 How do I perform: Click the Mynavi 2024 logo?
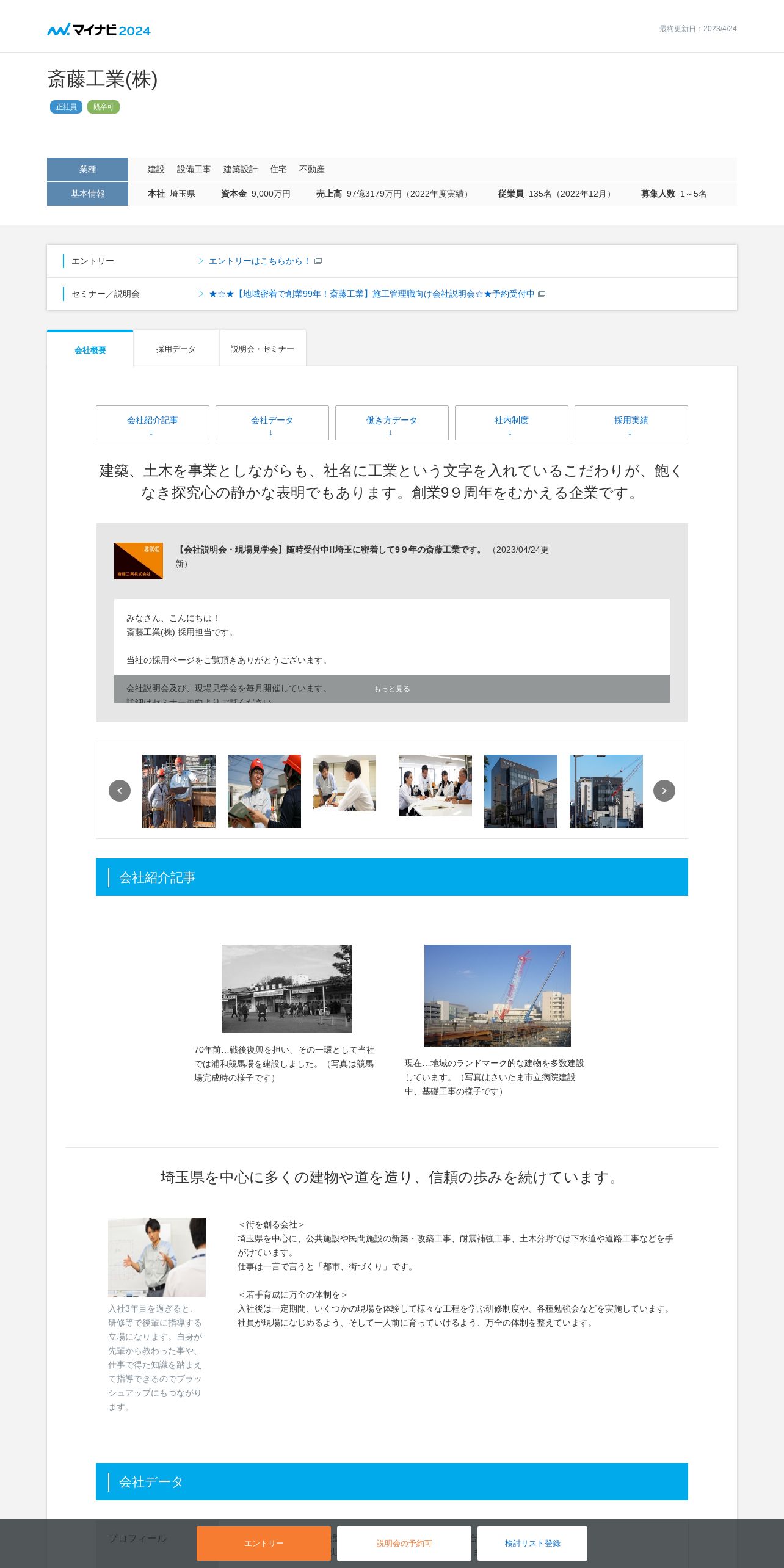click(99, 29)
